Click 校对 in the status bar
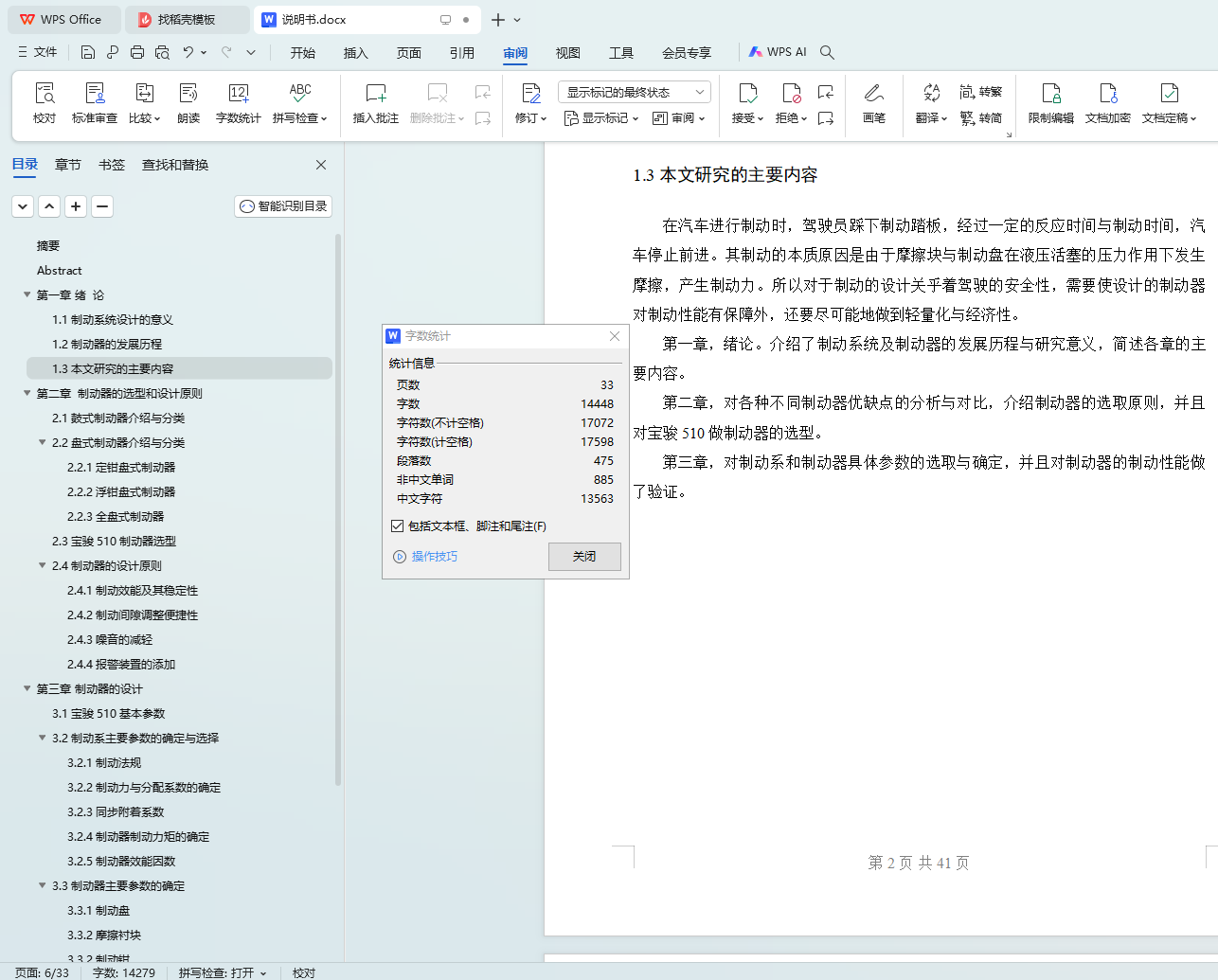Image resolution: width=1218 pixels, height=980 pixels. [x=304, y=972]
